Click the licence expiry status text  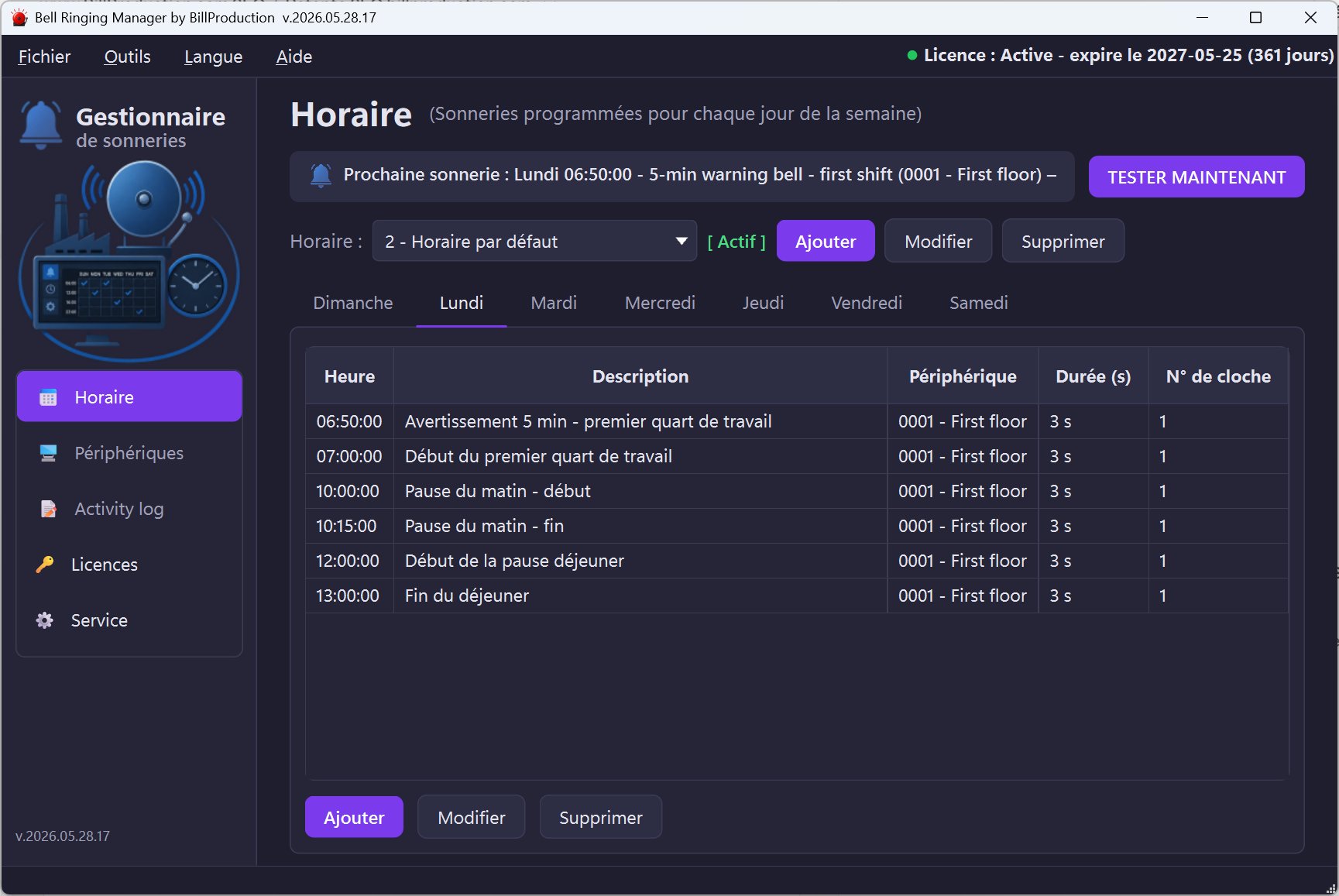1128,55
